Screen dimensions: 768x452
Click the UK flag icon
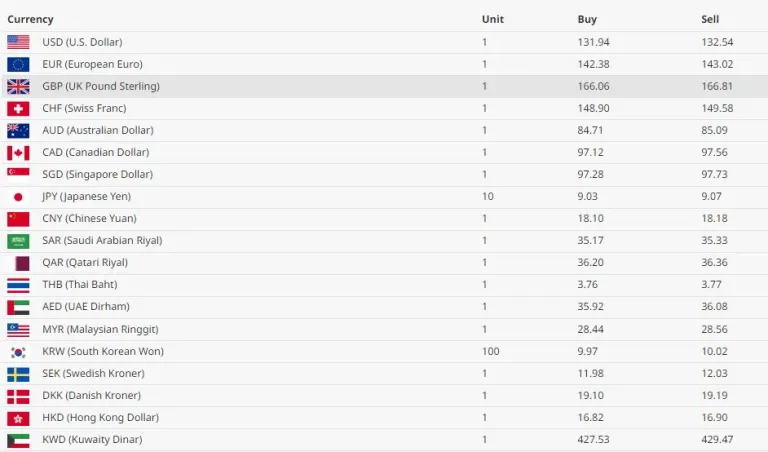tap(18, 86)
